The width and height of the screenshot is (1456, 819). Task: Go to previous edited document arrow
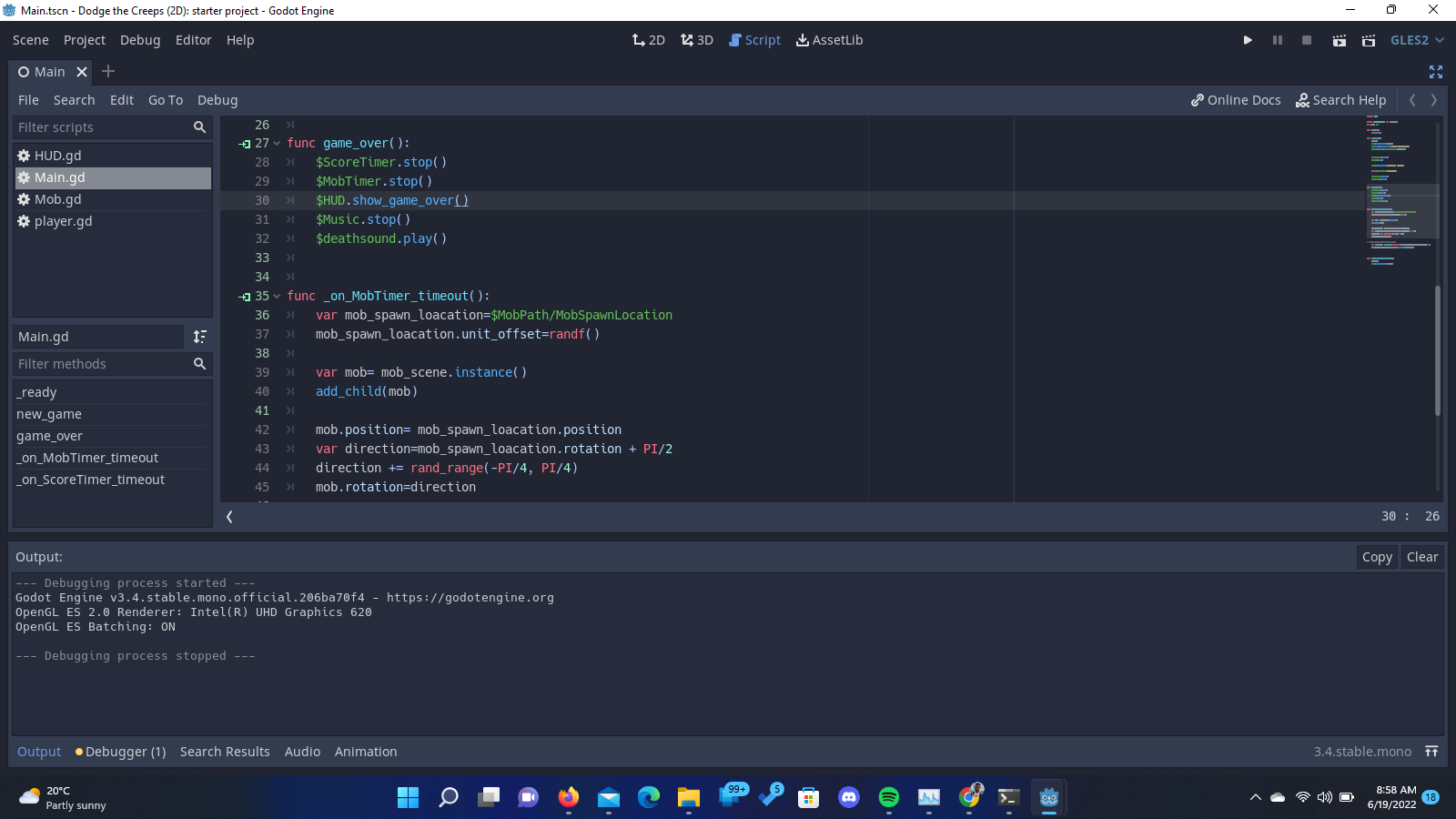[x=1412, y=100]
